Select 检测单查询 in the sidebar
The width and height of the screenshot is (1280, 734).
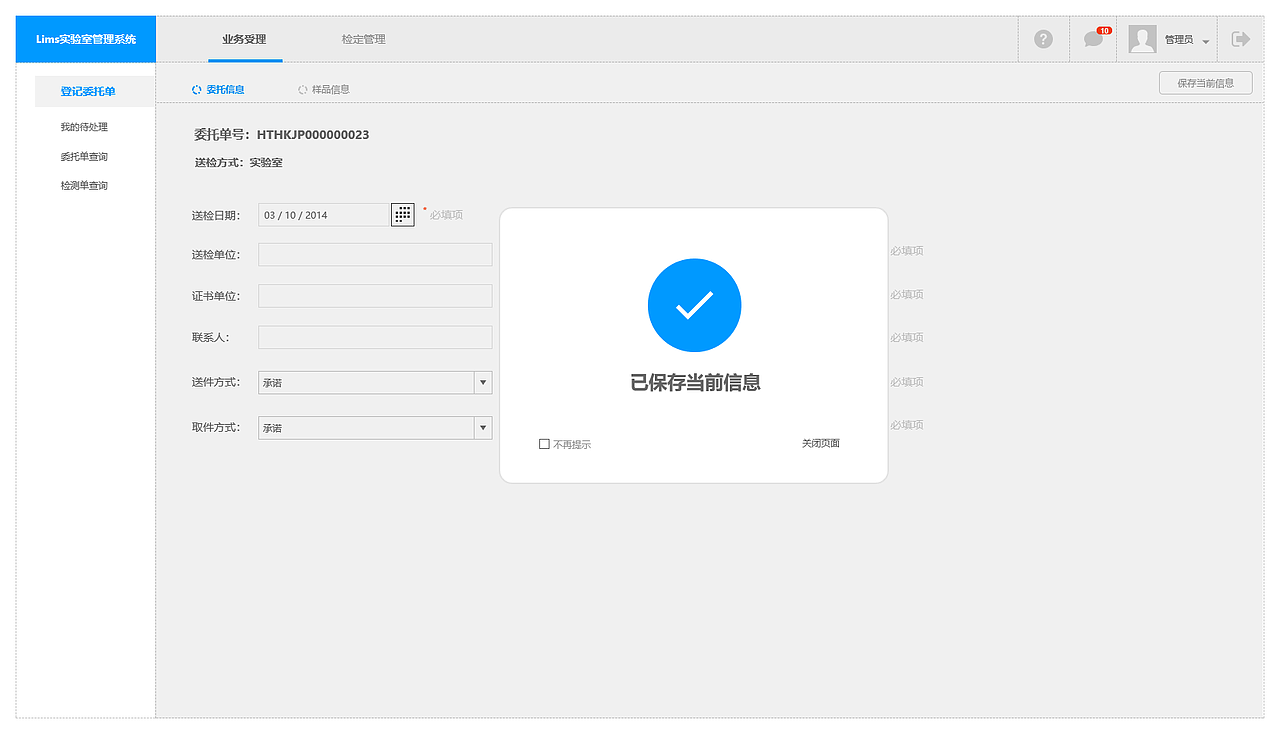tap(86, 184)
